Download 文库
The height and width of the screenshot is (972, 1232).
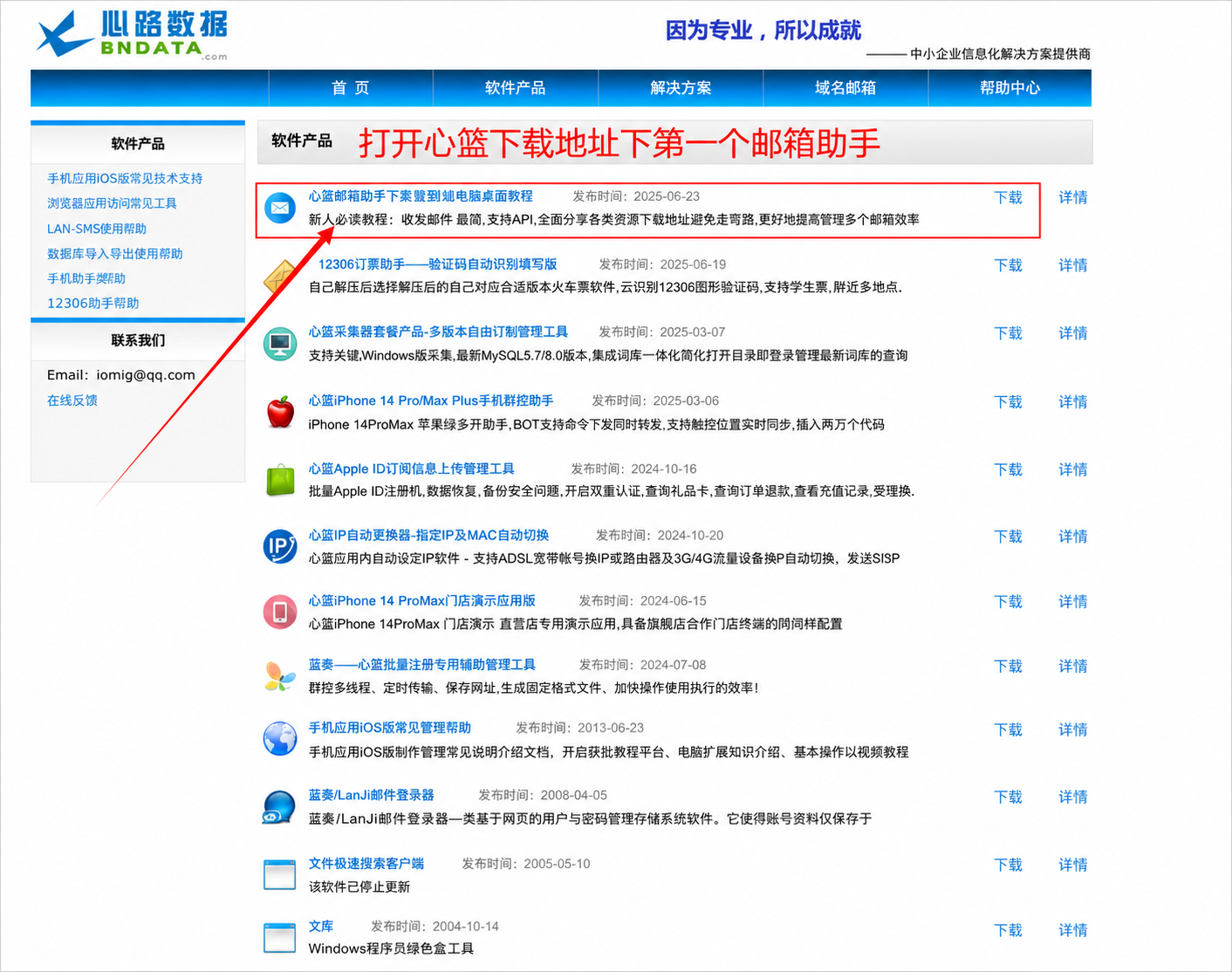(x=1009, y=930)
